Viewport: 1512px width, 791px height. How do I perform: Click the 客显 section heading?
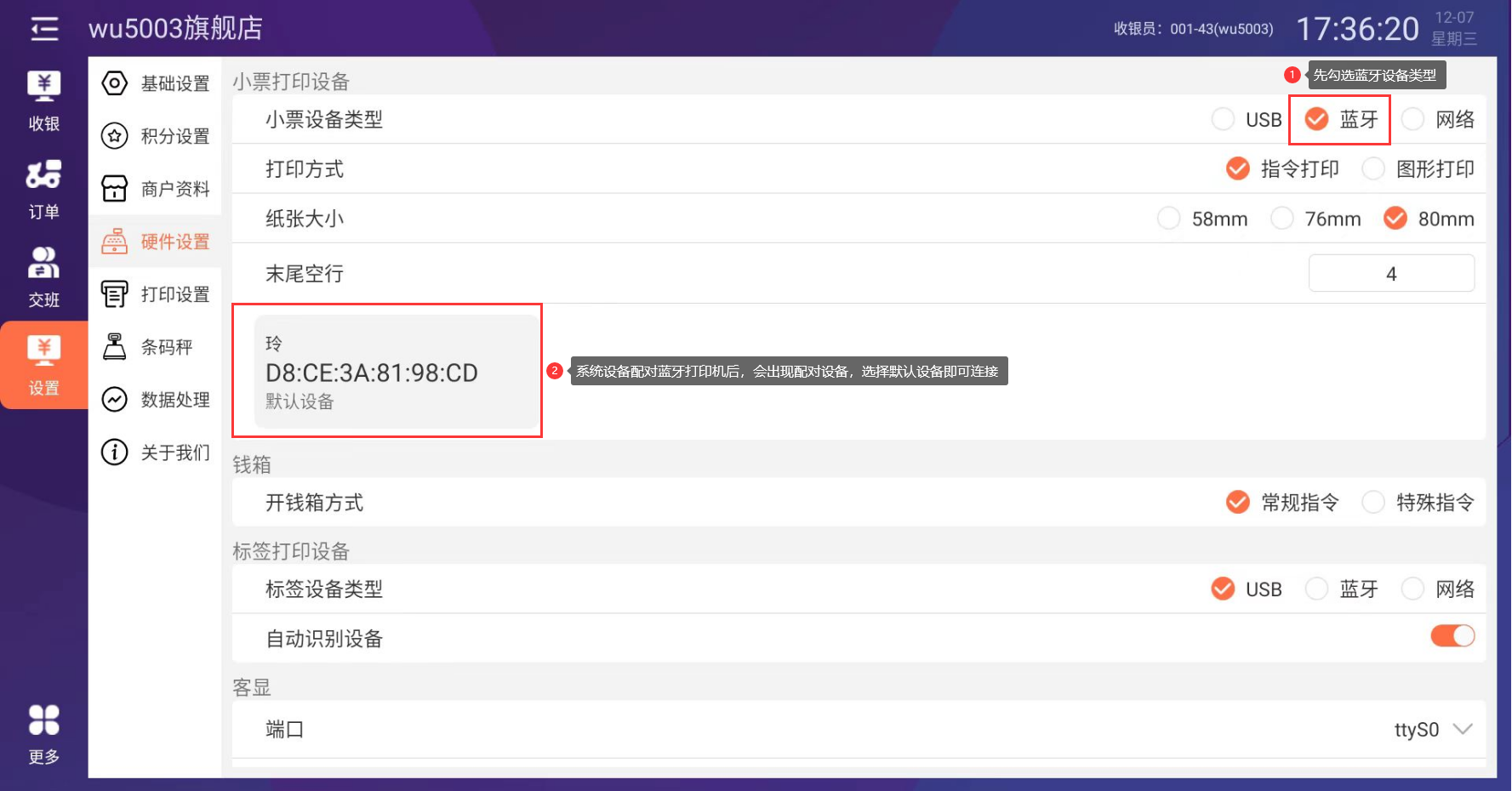pos(252,687)
